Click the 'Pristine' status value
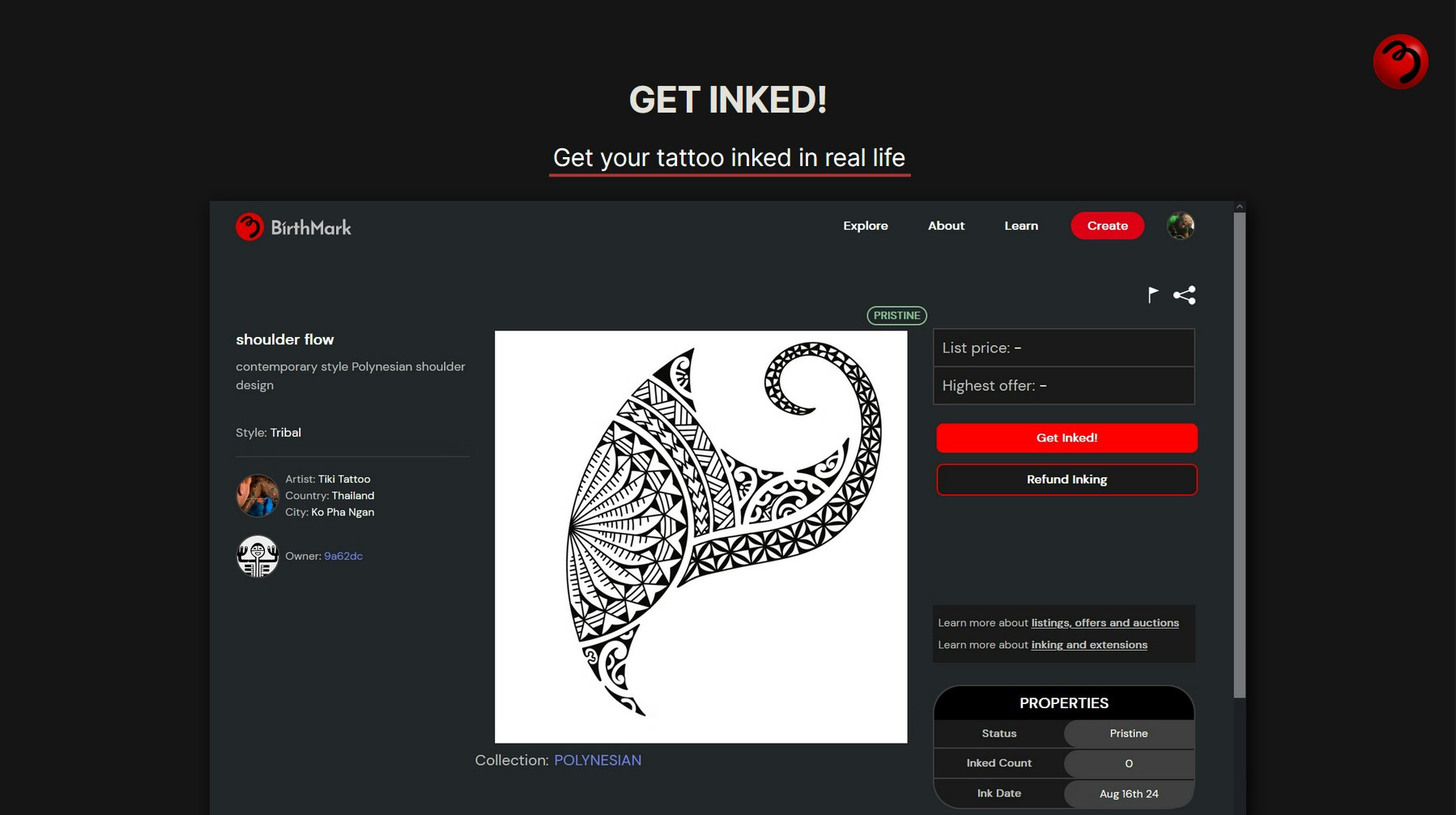This screenshot has height=815, width=1456. coord(1128,733)
